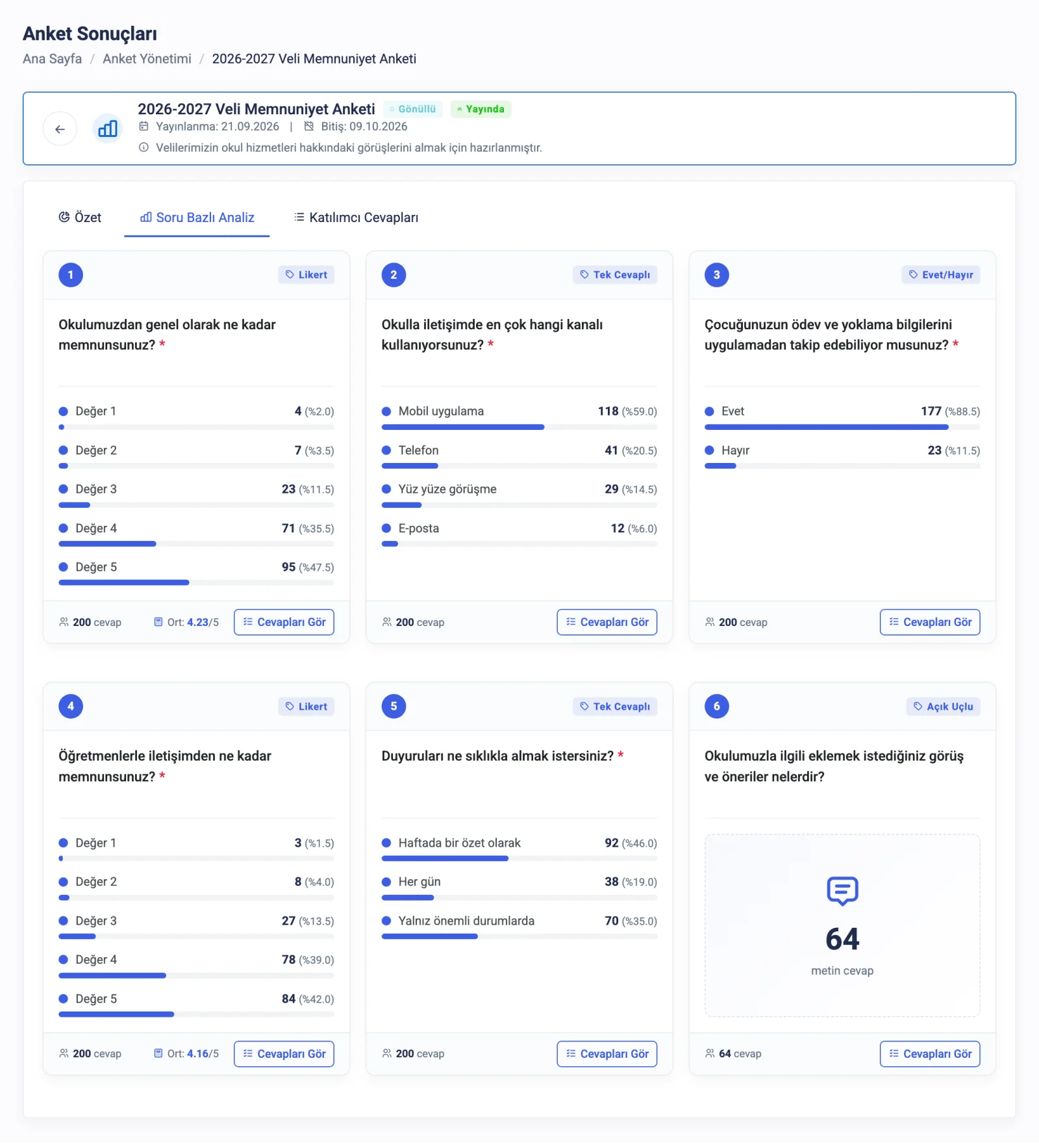The width and height of the screenshot is (1039, 1148).
Task: Click the Yayında status badge
Action: click(481, 109)
